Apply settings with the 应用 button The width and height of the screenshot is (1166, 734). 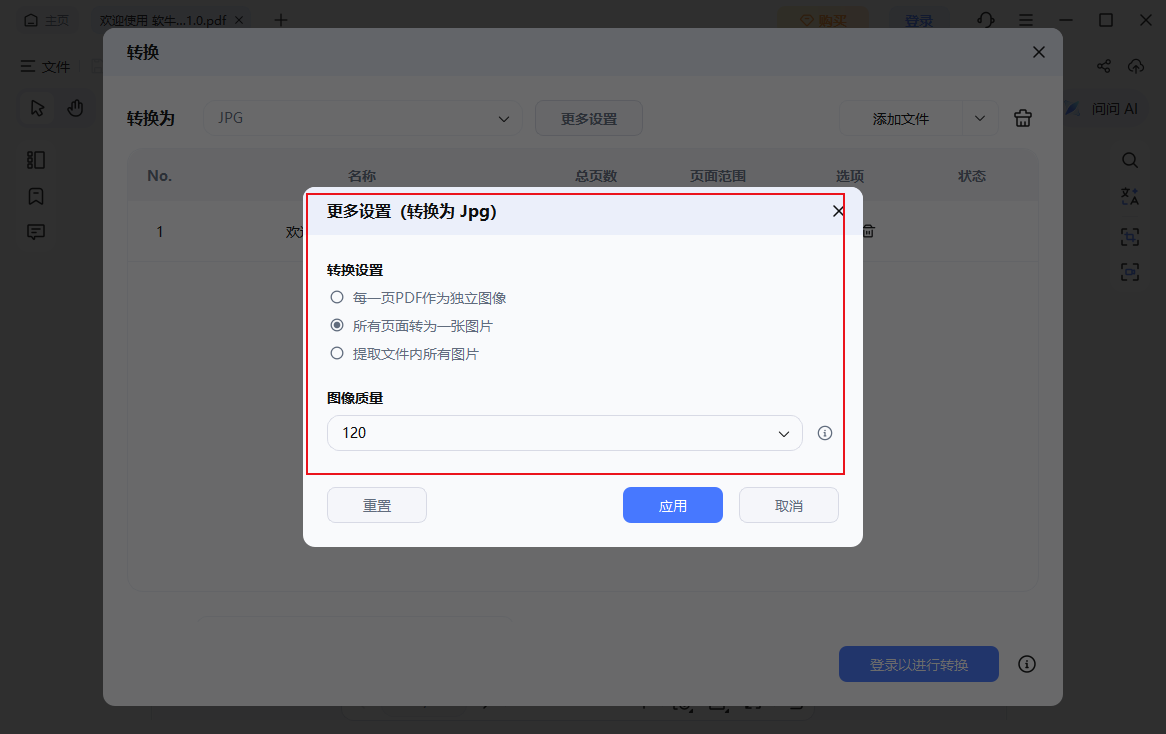click(x=672, y=505)
